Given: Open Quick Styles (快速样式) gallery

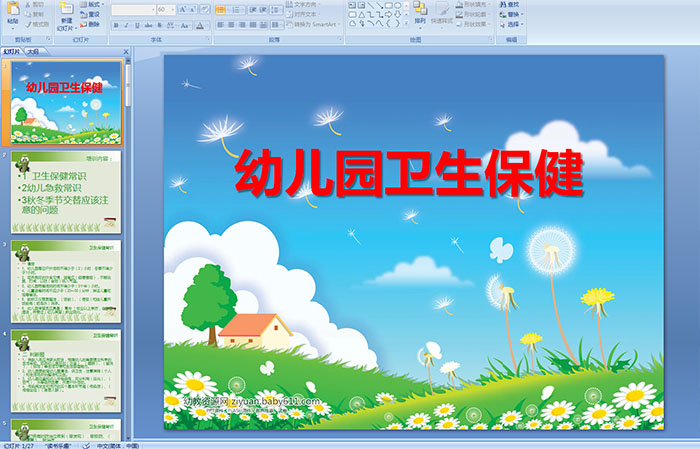Looking at the screenshot, I should coord(442,14).
